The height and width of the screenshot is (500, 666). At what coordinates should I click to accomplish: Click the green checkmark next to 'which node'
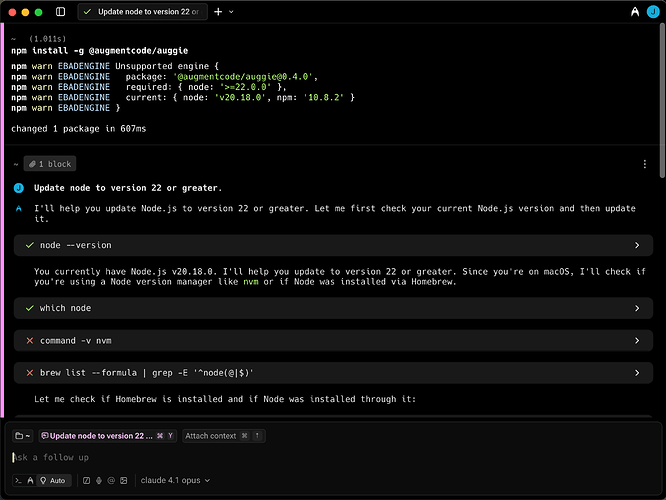[30, 308]
